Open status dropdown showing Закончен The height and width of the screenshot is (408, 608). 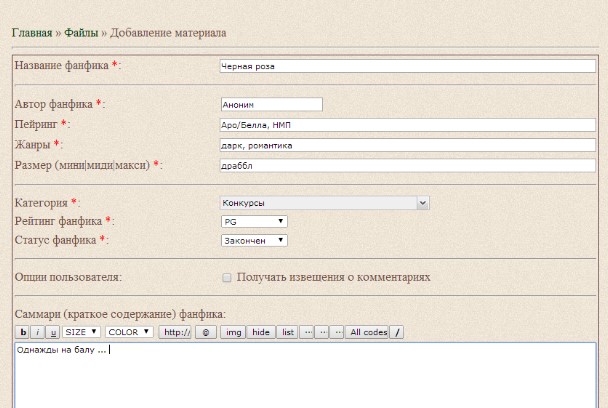(254, 240)
